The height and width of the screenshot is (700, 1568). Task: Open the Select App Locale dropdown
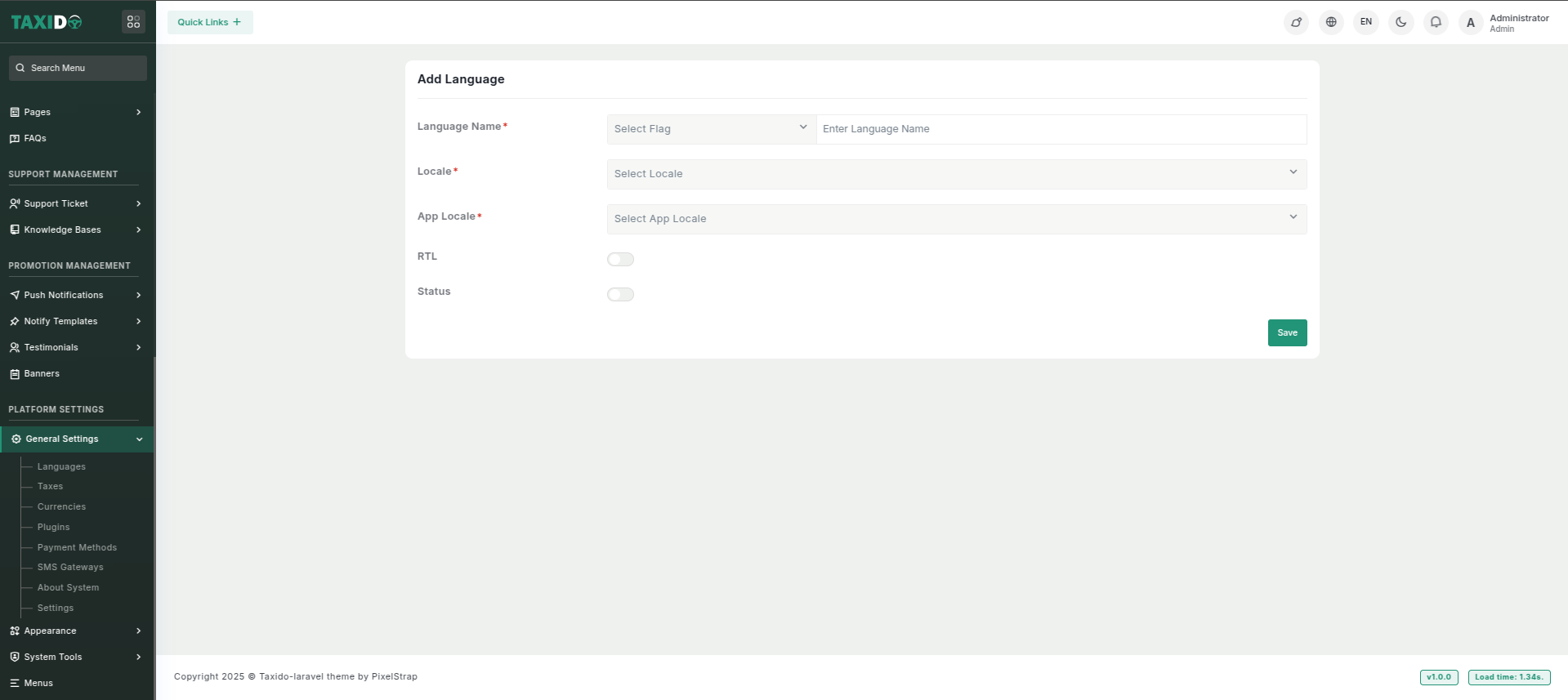[956, 219]
